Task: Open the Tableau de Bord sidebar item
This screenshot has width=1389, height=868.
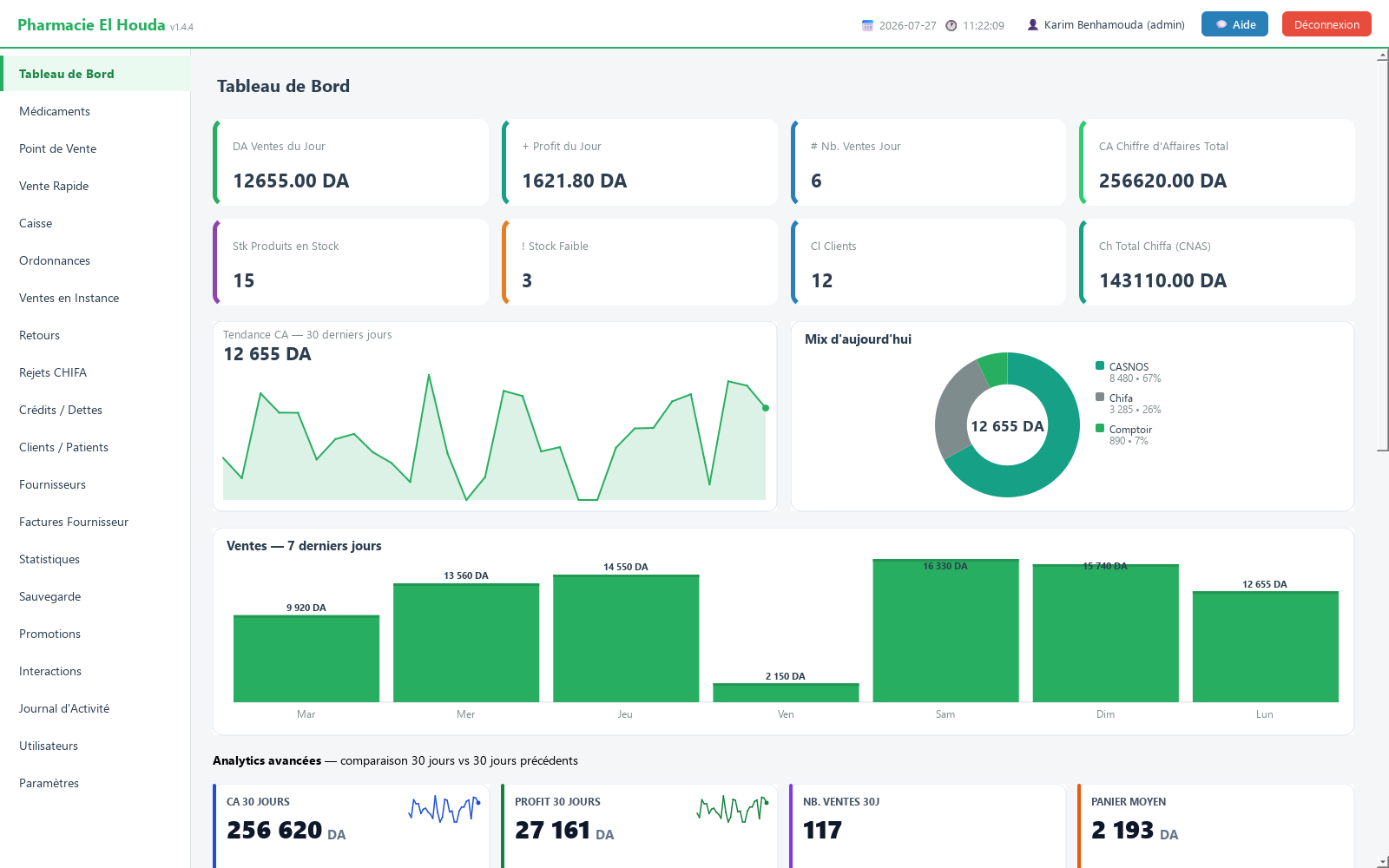Action: [95, 74]
